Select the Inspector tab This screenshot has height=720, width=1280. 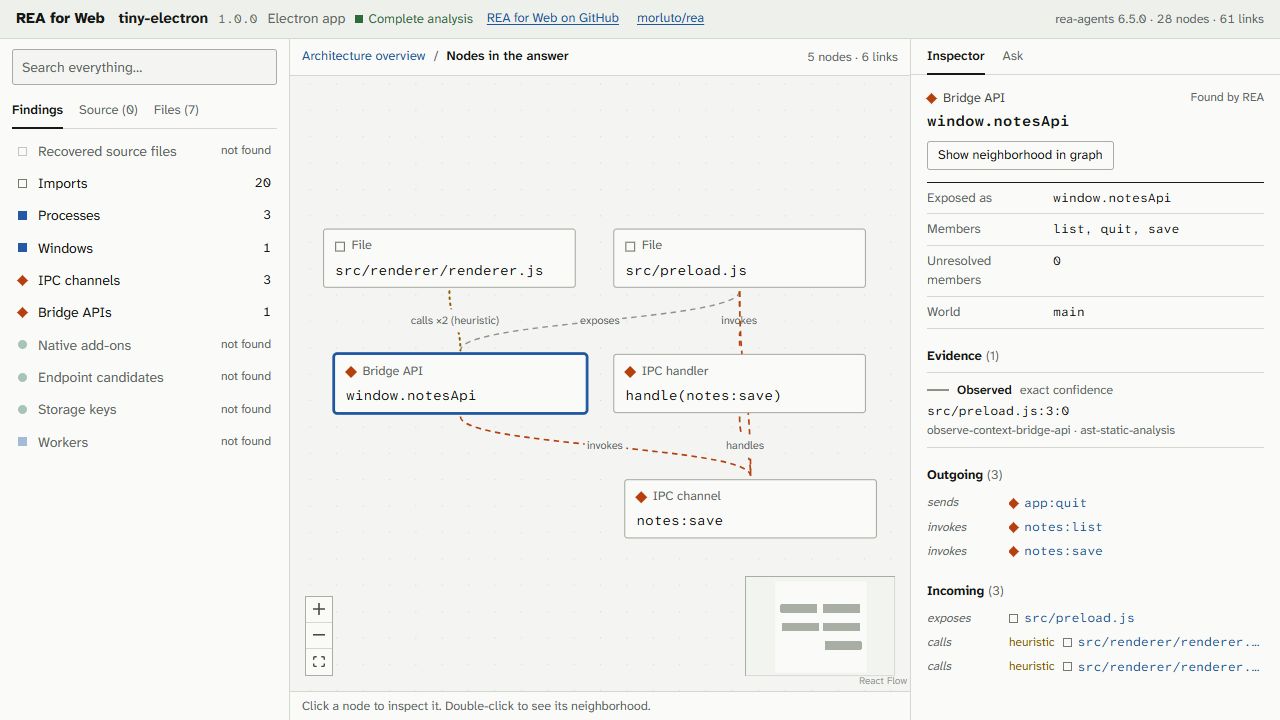pos(956,56)
